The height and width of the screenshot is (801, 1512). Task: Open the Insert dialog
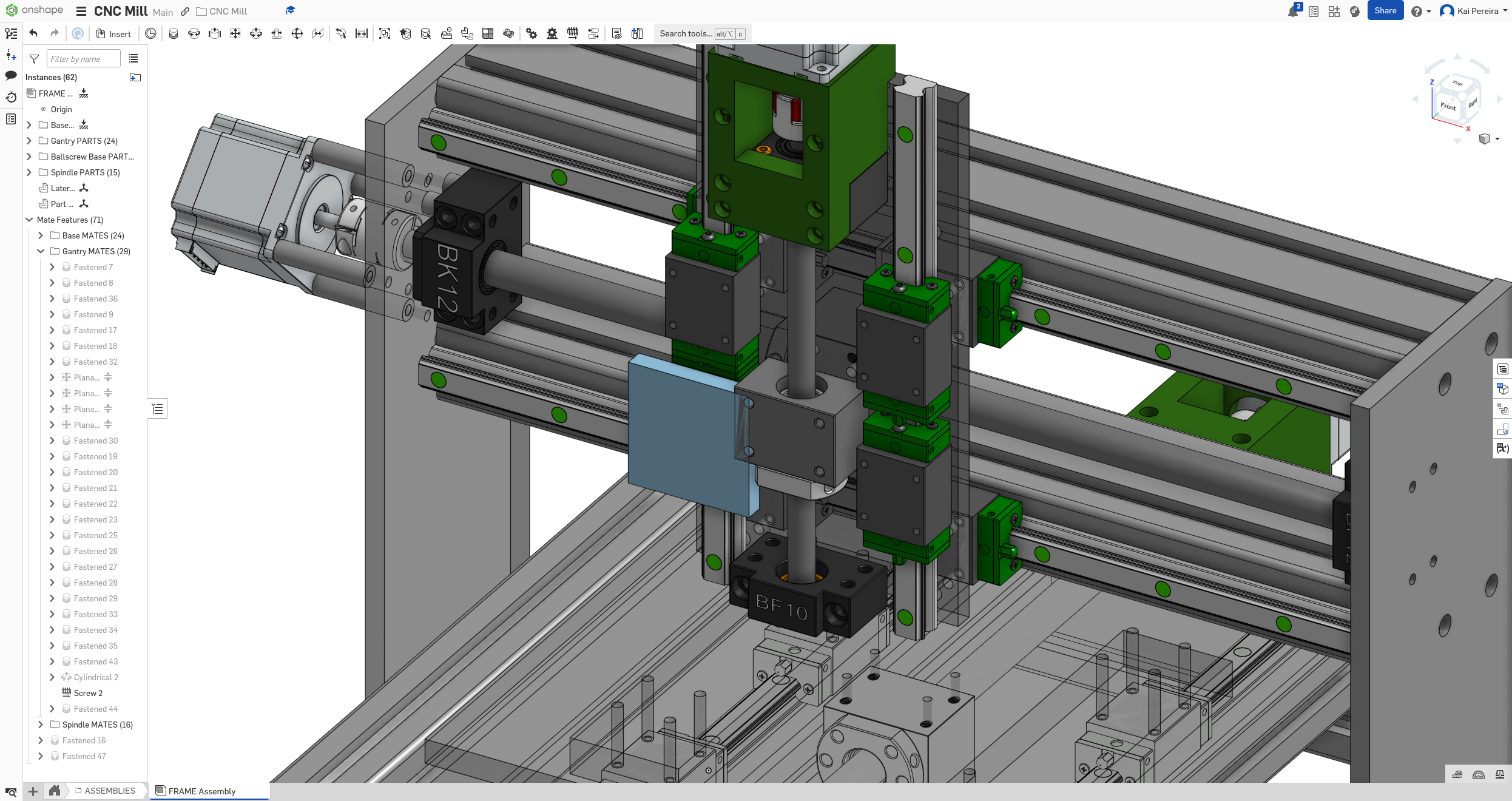114,33
